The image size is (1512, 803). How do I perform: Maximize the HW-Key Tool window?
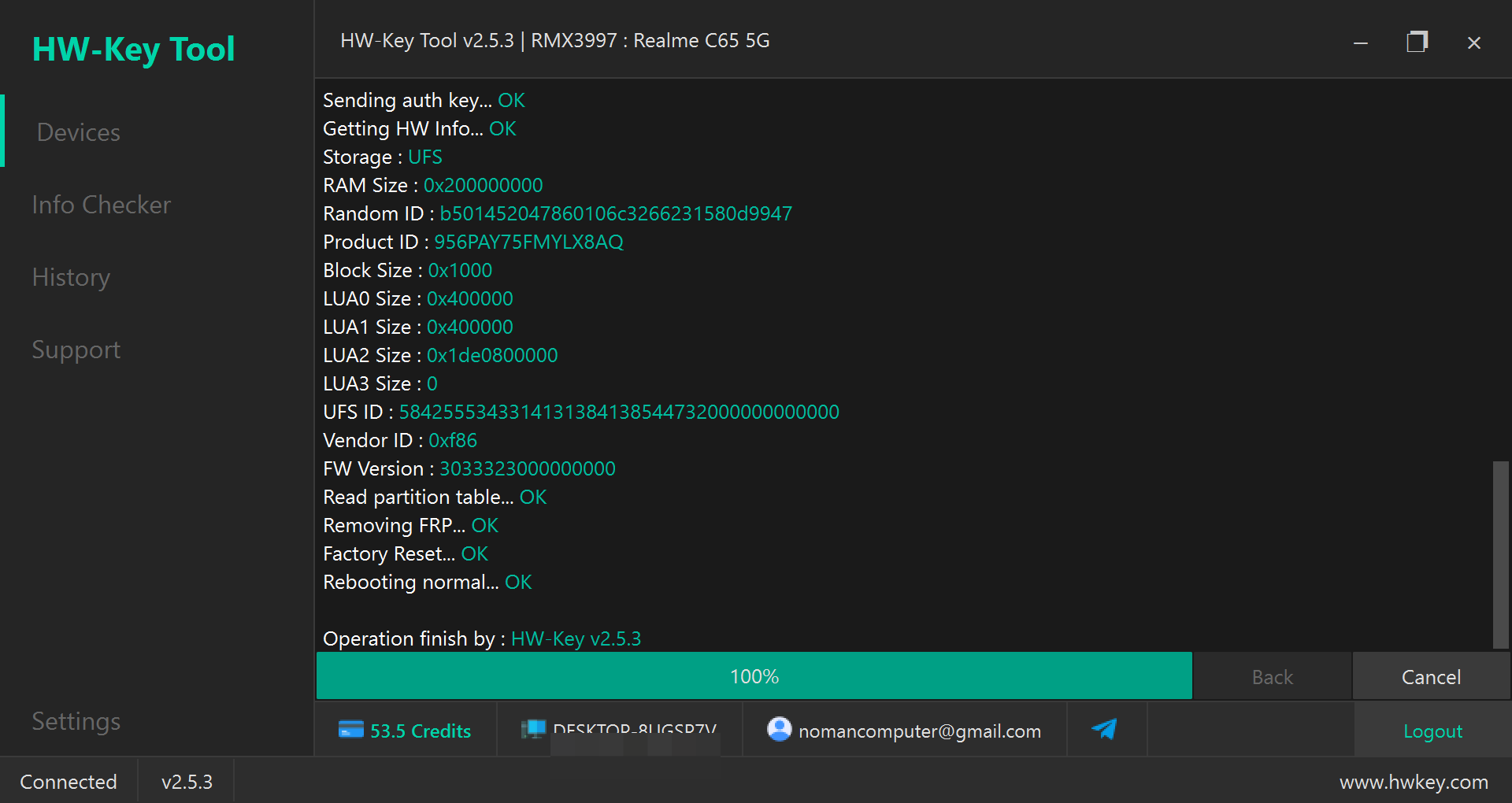[x=1417, y=42]
